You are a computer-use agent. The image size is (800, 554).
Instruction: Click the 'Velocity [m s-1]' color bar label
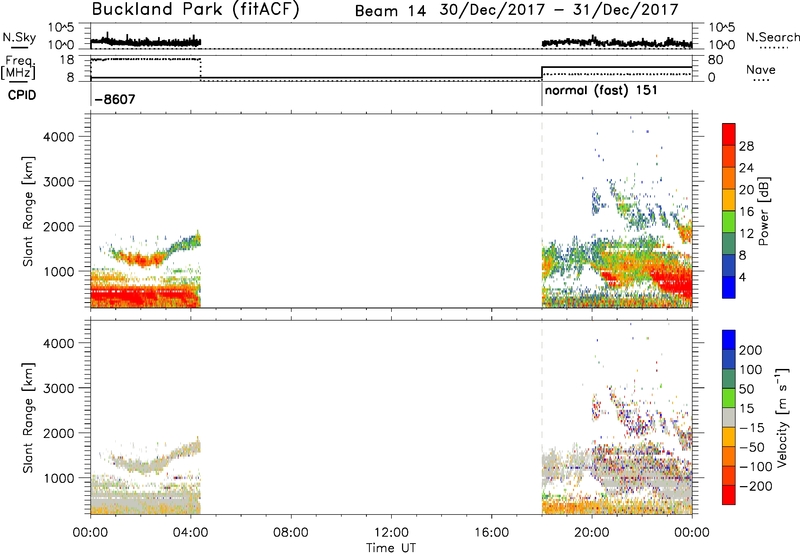[782, 417]
